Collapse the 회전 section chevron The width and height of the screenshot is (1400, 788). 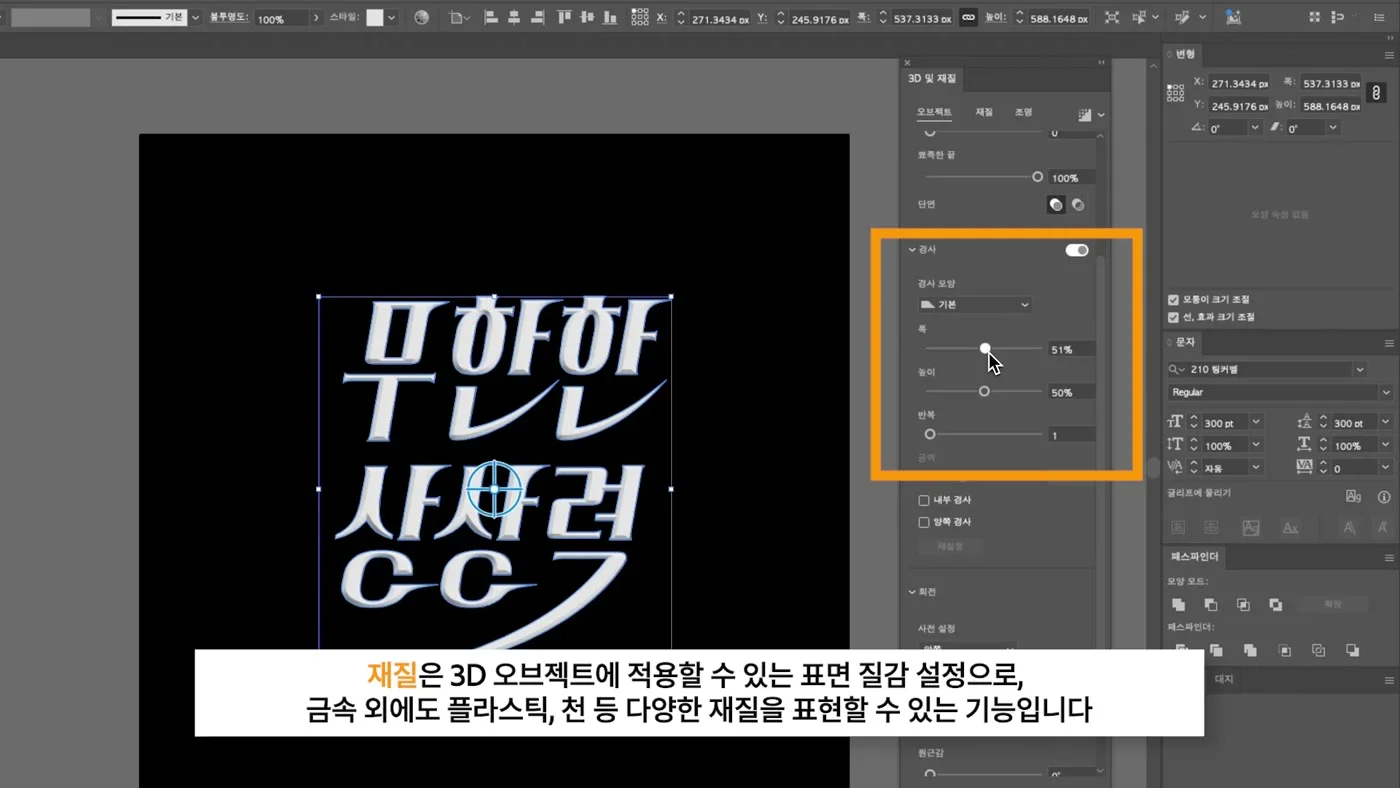coord(912,592)
